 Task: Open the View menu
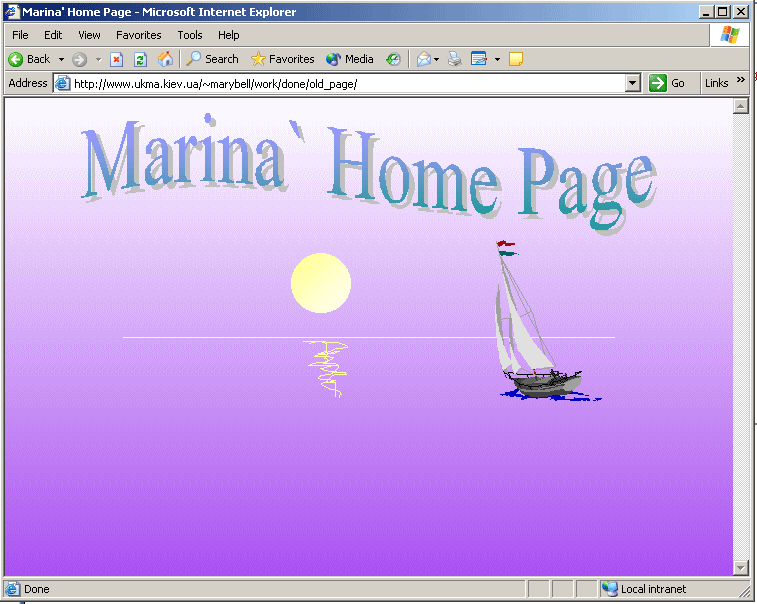(89, 35)
